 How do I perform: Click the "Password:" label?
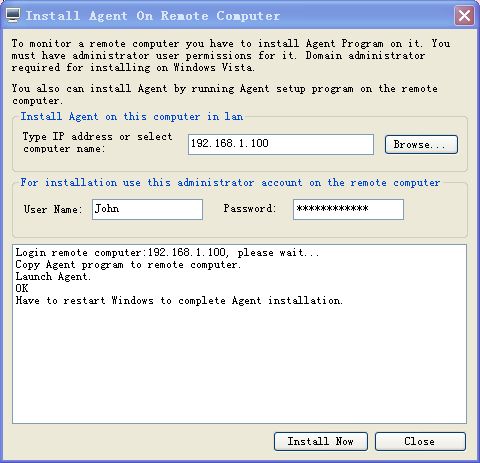250,209
